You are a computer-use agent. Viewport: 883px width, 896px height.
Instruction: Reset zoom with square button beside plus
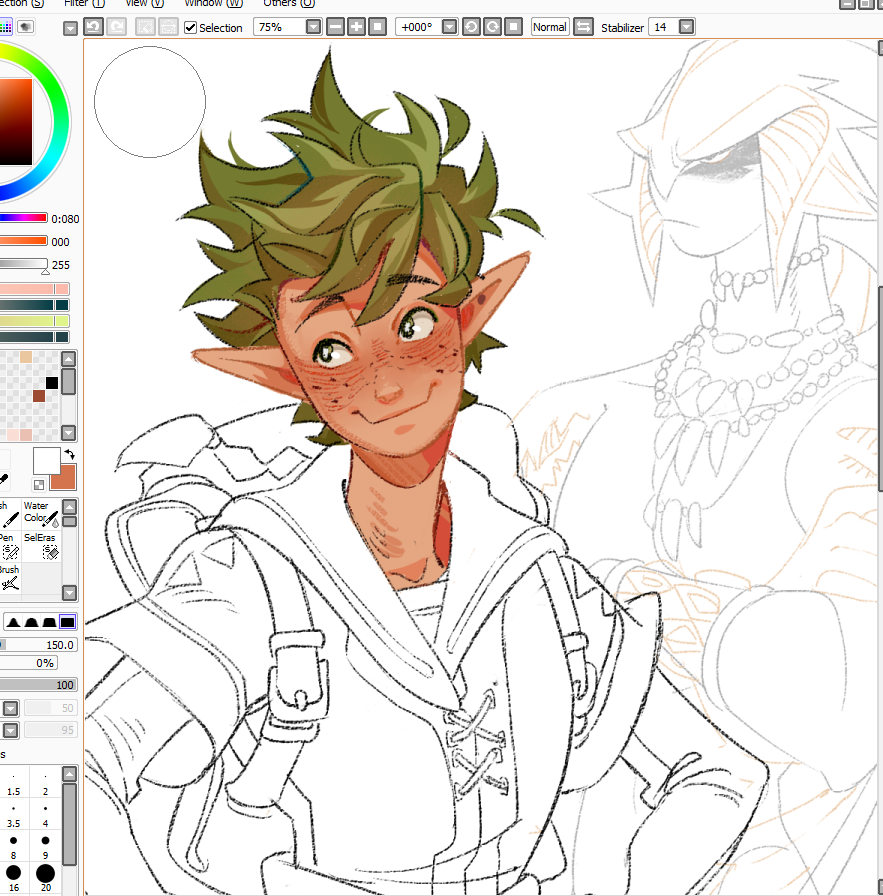[377, 27]
